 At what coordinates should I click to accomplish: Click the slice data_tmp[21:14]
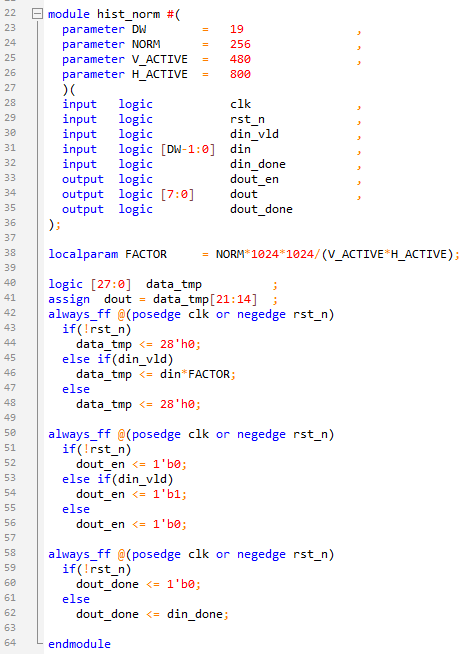click(205, 299)
